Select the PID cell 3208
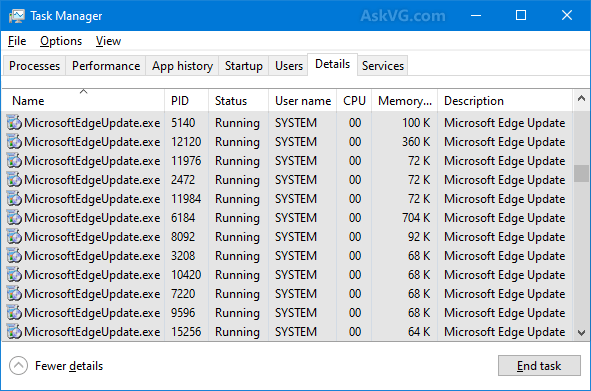 [183, 256]
